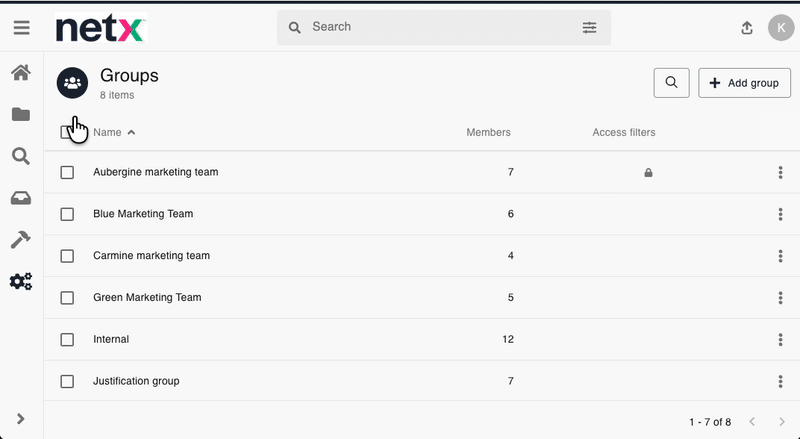This screenshot has height=439, width=800.
Task: Select the Blue Marketing Team checkbox
Action: (x=67, y=214)
